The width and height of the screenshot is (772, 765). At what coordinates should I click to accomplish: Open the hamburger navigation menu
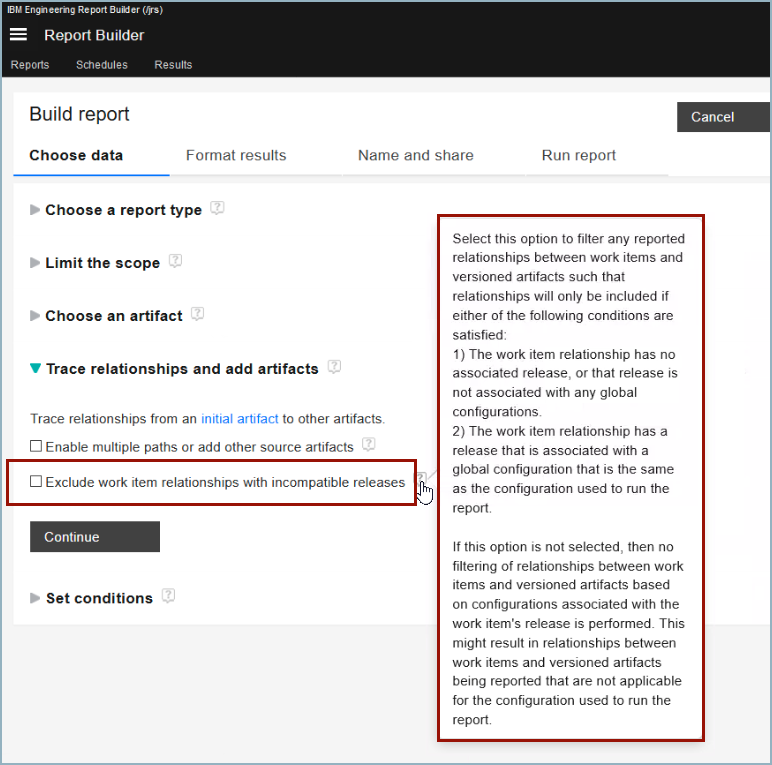point(18,35)
